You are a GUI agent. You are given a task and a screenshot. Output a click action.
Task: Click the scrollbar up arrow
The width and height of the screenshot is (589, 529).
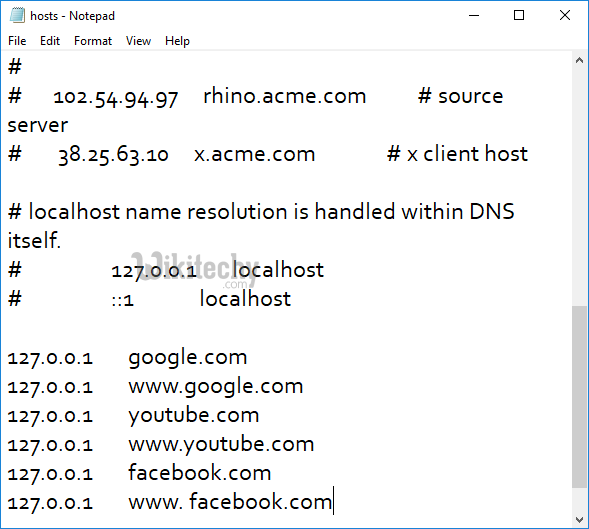tap(579, 60)
